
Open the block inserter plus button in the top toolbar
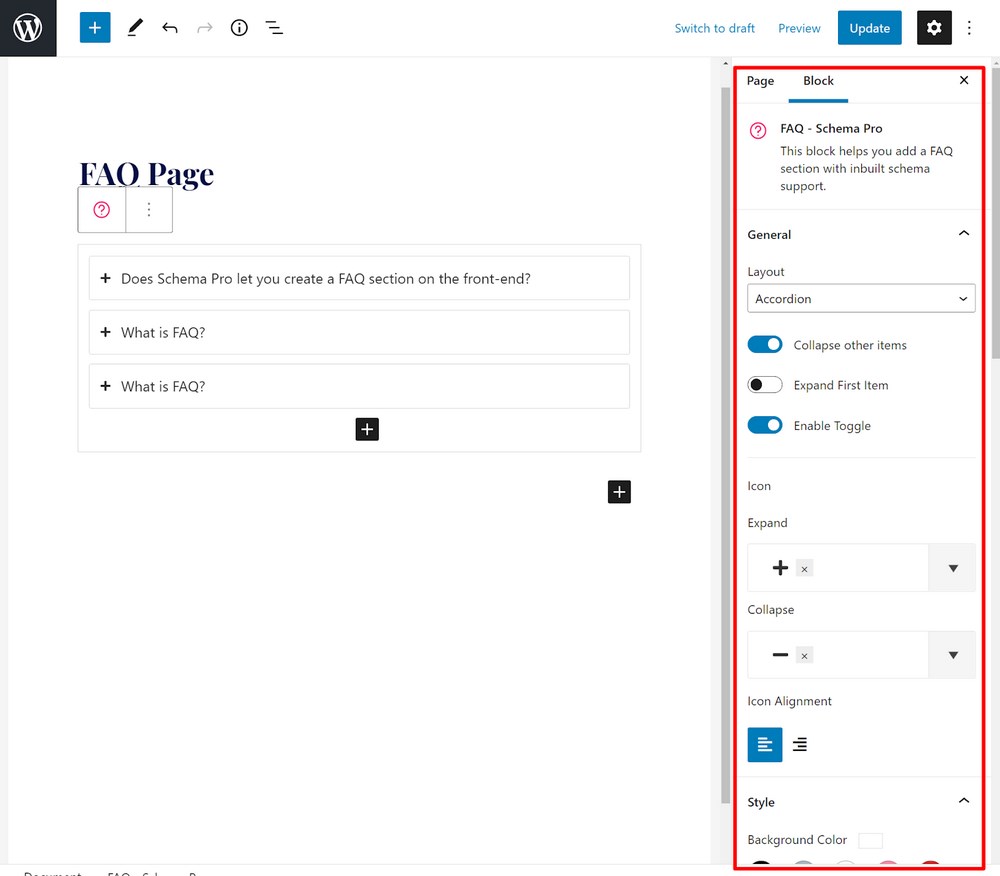pyautogui.click(x=95, y=28)
